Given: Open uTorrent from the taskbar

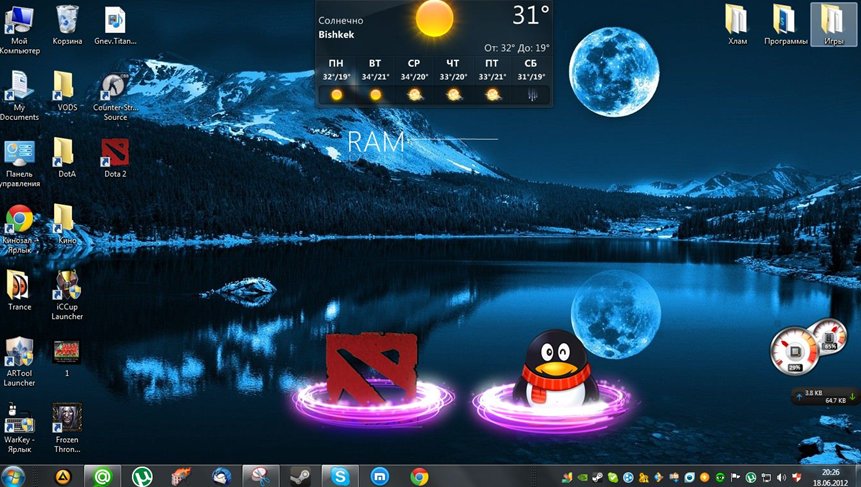Looking at the screenshot, I should click(x=142, y=477).
